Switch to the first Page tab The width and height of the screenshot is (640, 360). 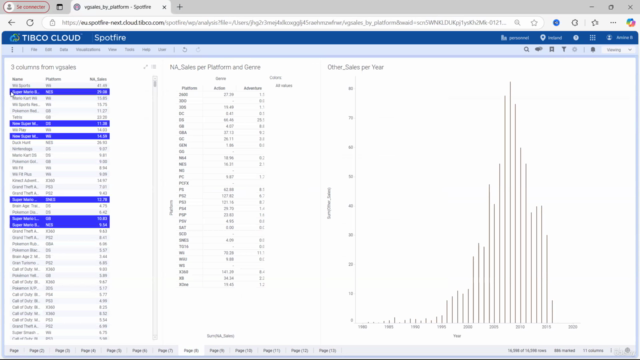click(14, 351)
